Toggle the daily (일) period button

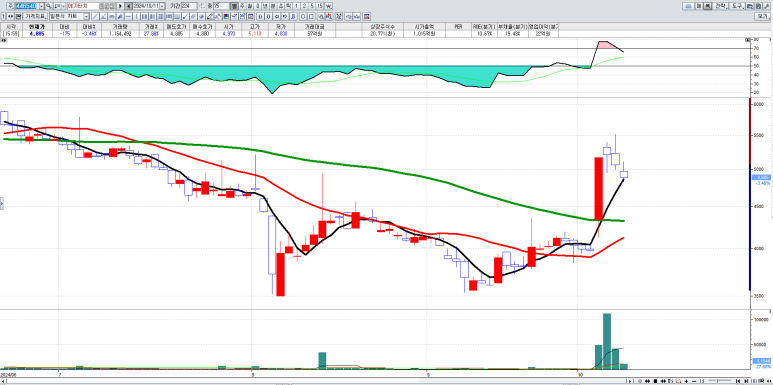tap(249, 6)
